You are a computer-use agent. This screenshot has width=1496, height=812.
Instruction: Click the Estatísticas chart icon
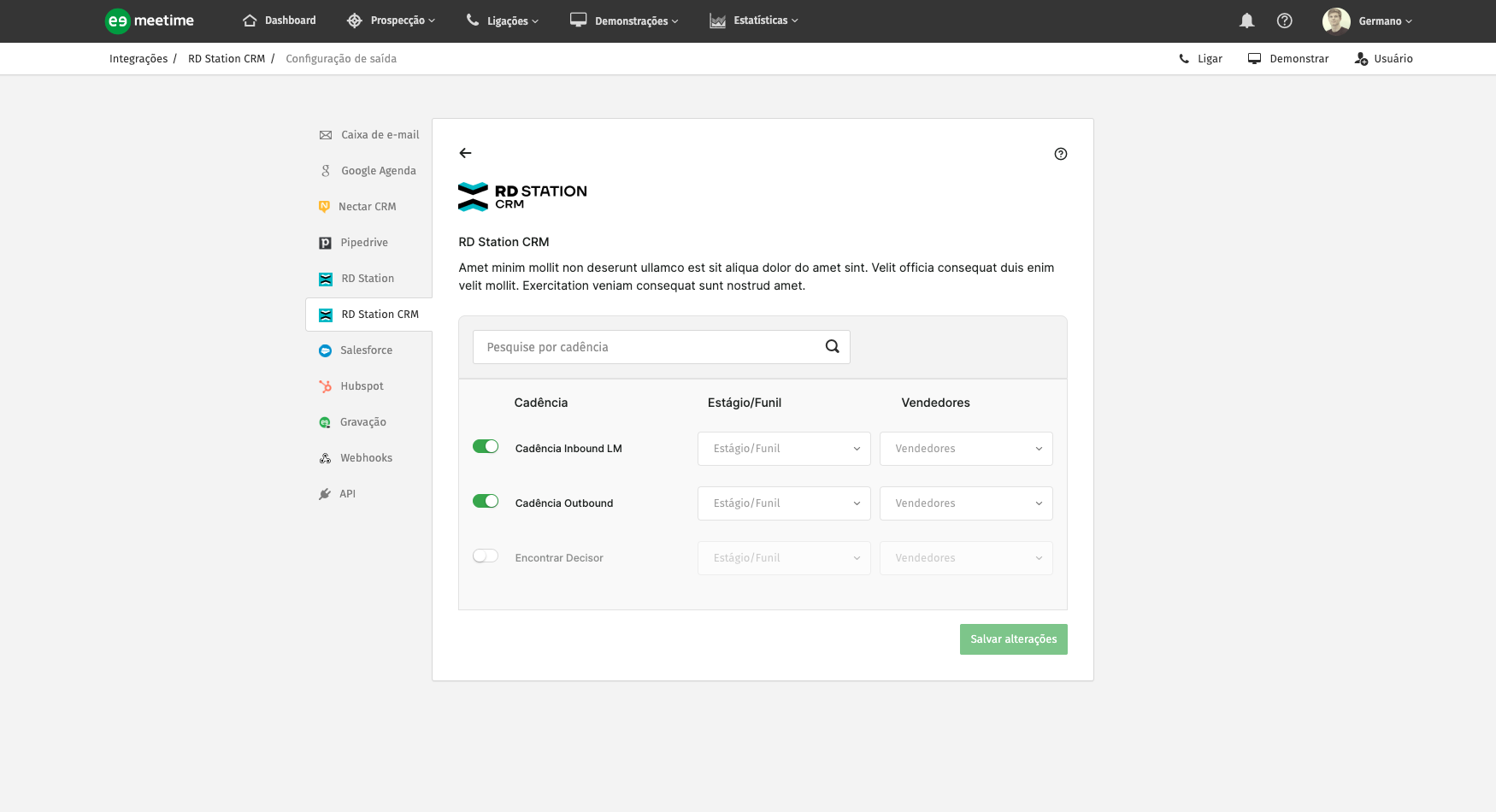tap(717, 21)
